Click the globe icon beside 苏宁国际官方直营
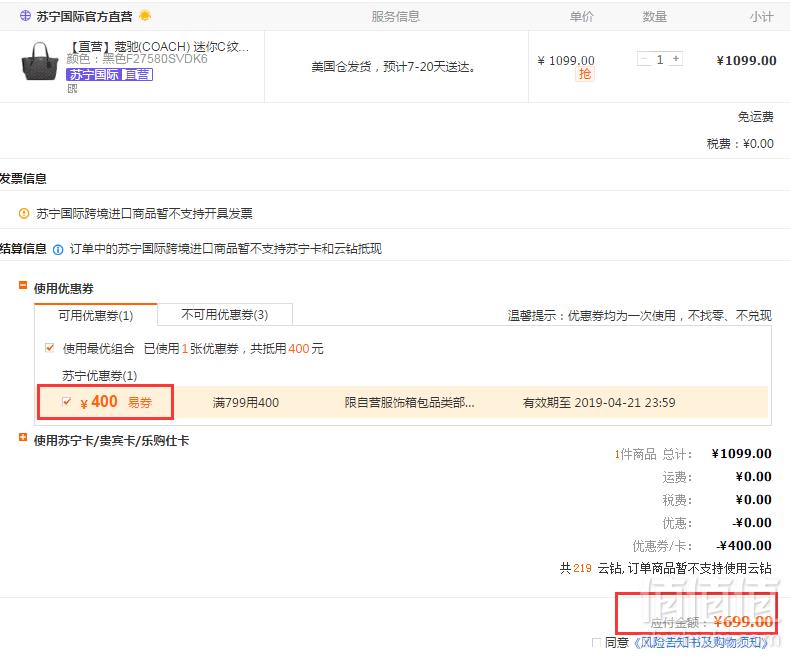 coord(25,16)
